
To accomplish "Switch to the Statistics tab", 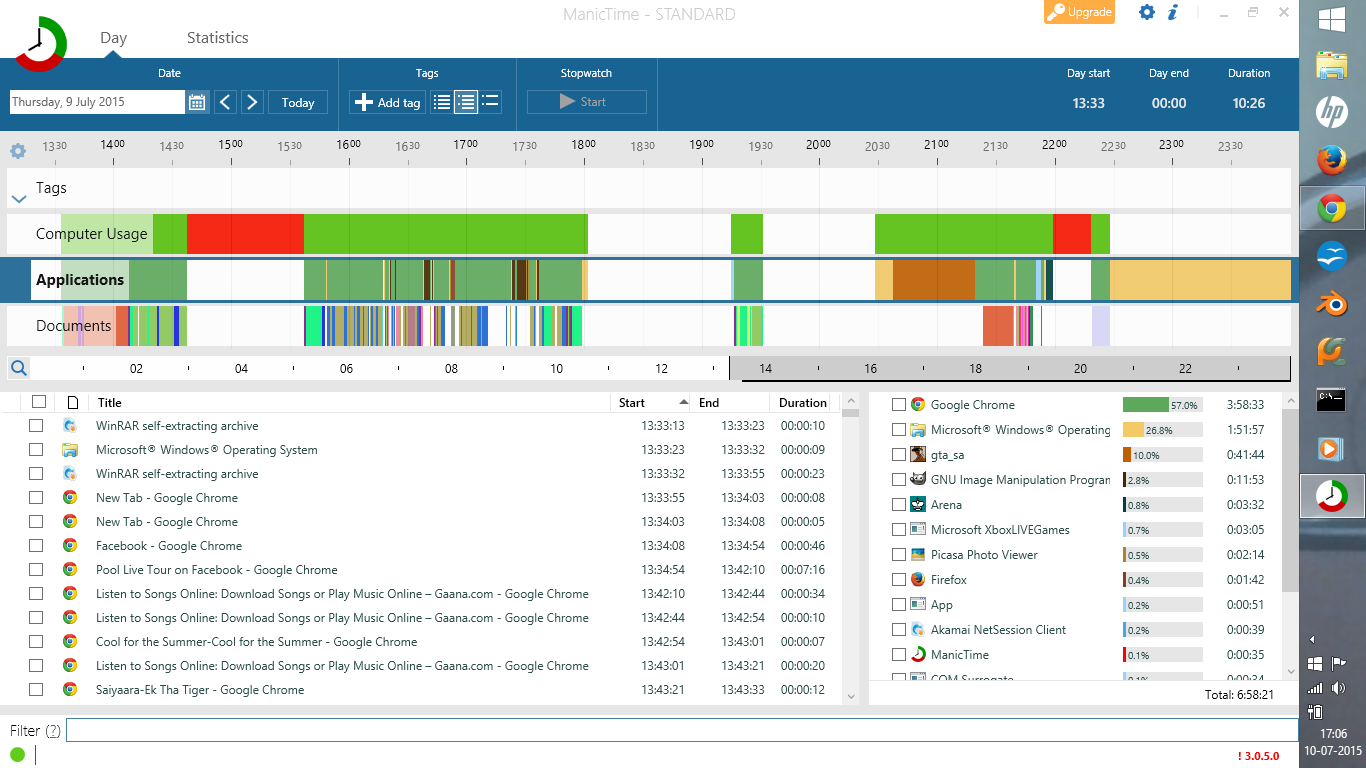I will tap(217, 37).
